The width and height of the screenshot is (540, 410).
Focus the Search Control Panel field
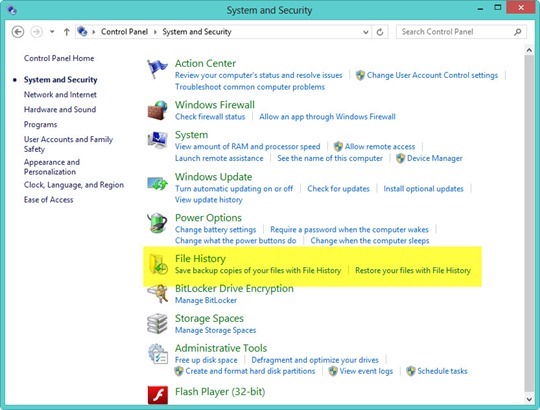tap(461, 32)
